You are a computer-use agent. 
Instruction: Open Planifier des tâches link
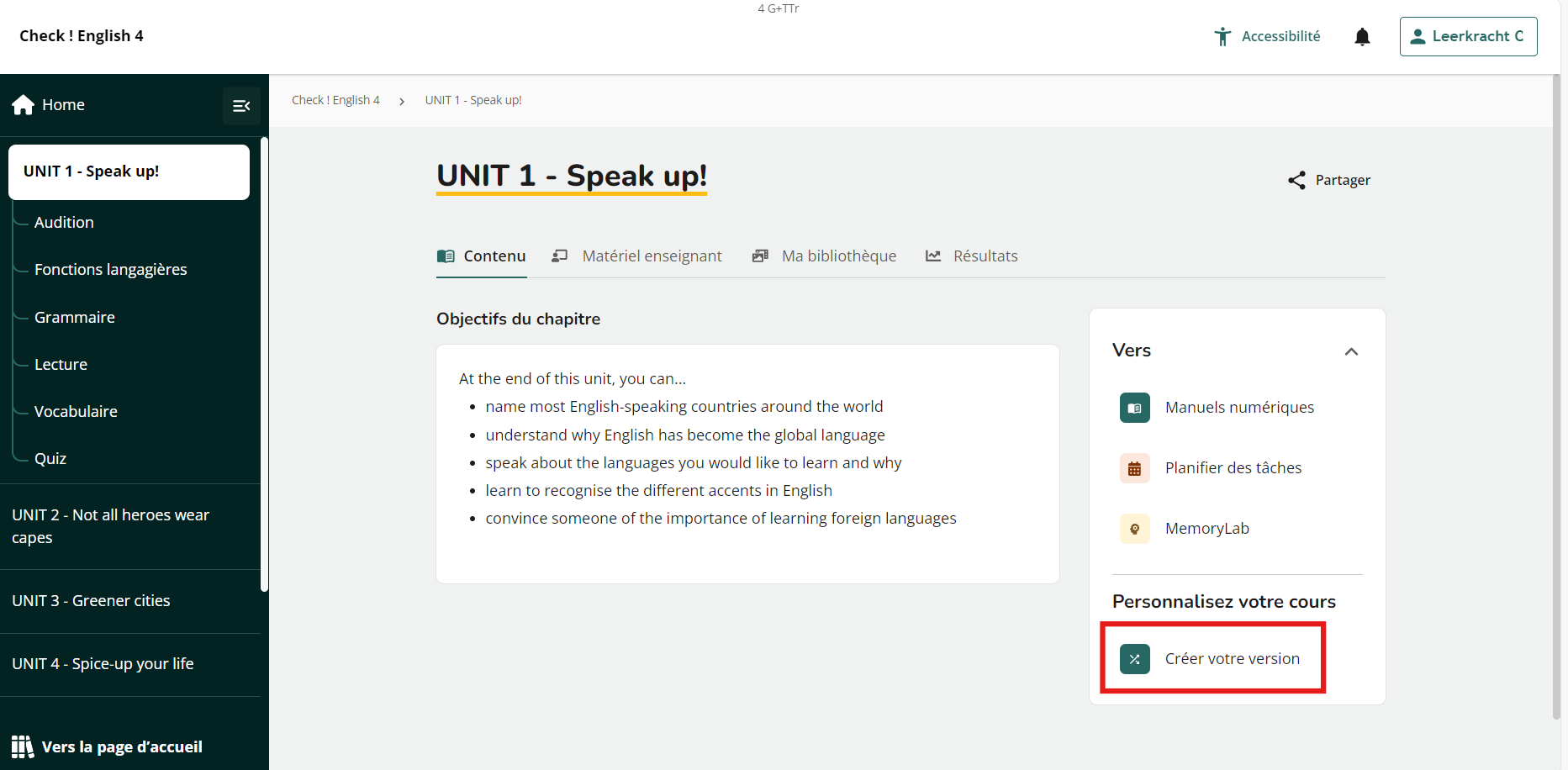point(1233,468)
